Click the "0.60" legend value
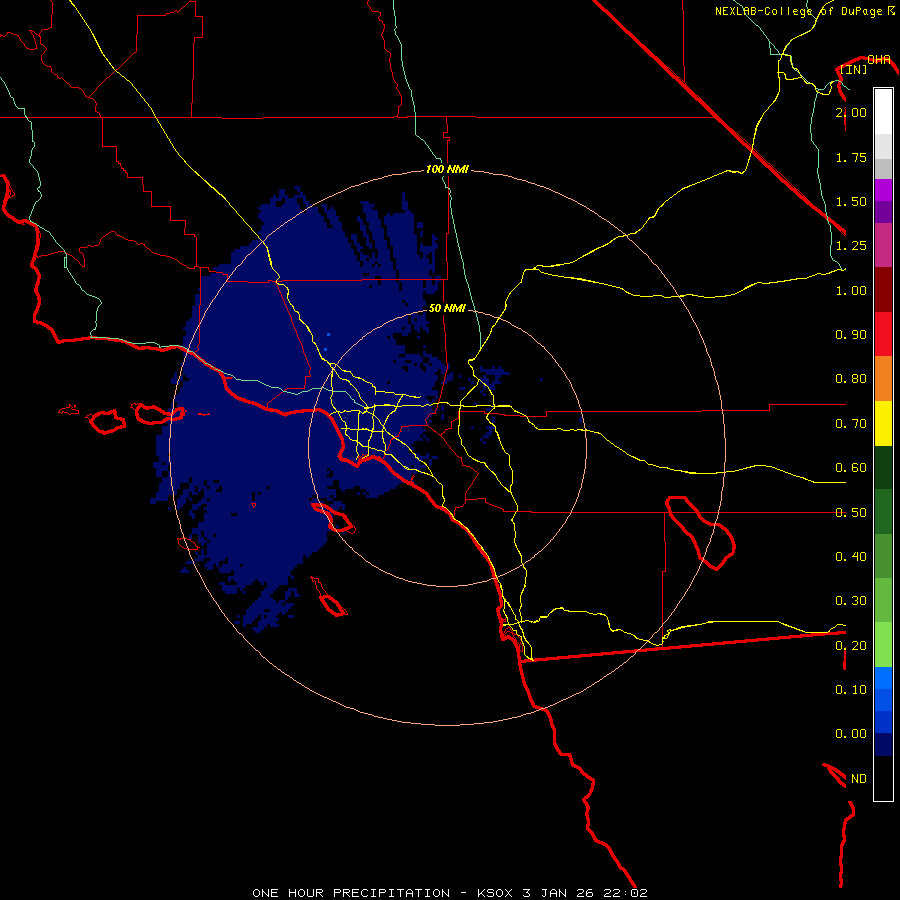 pos(851,468)
